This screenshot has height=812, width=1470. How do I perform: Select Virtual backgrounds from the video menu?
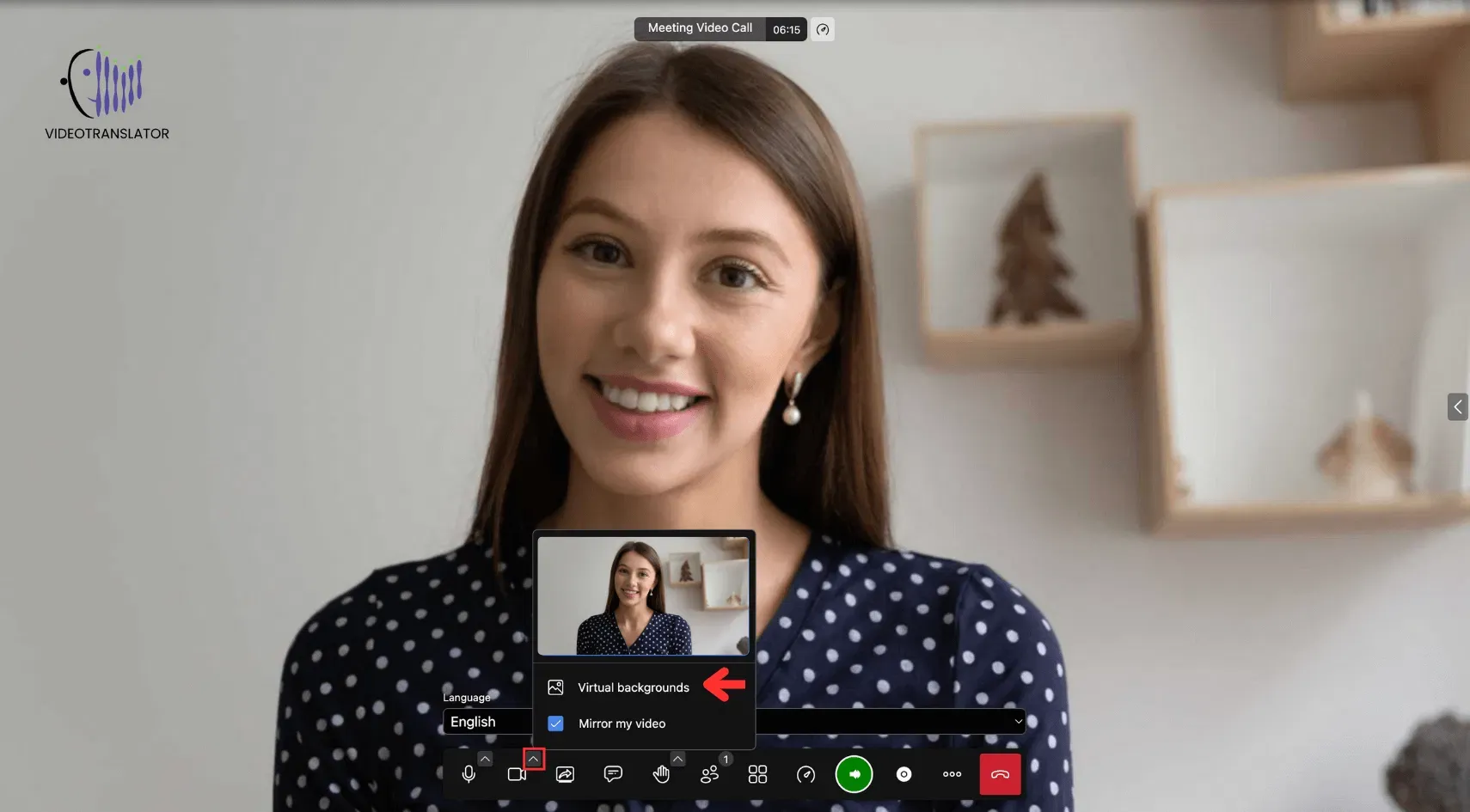tap(634, 687)
